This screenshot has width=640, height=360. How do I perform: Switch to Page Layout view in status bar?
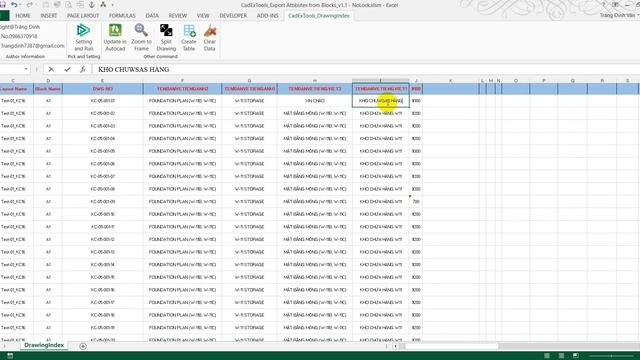tap(561, 356)
